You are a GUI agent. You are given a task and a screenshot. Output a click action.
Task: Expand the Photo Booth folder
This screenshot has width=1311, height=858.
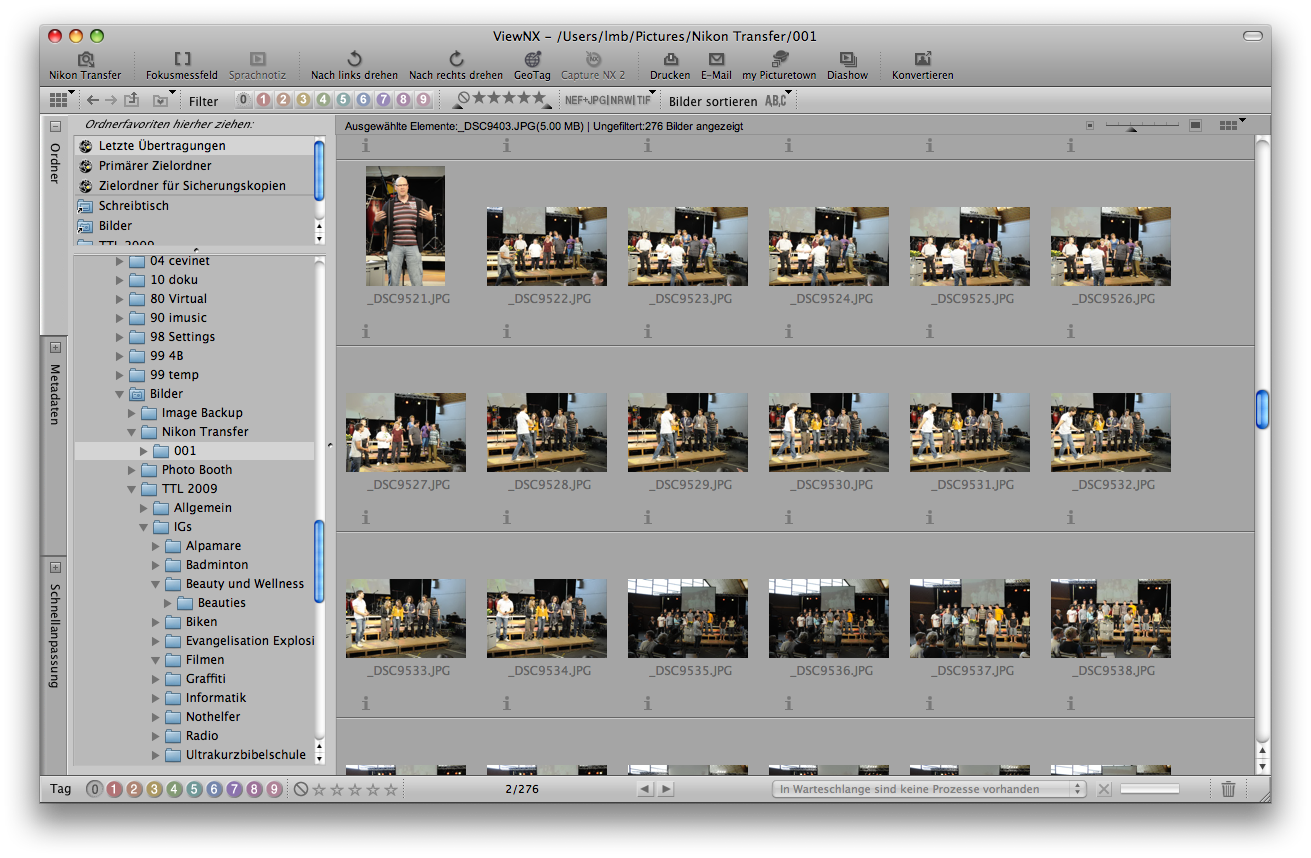pyautogui.click(x=133, y=470)
